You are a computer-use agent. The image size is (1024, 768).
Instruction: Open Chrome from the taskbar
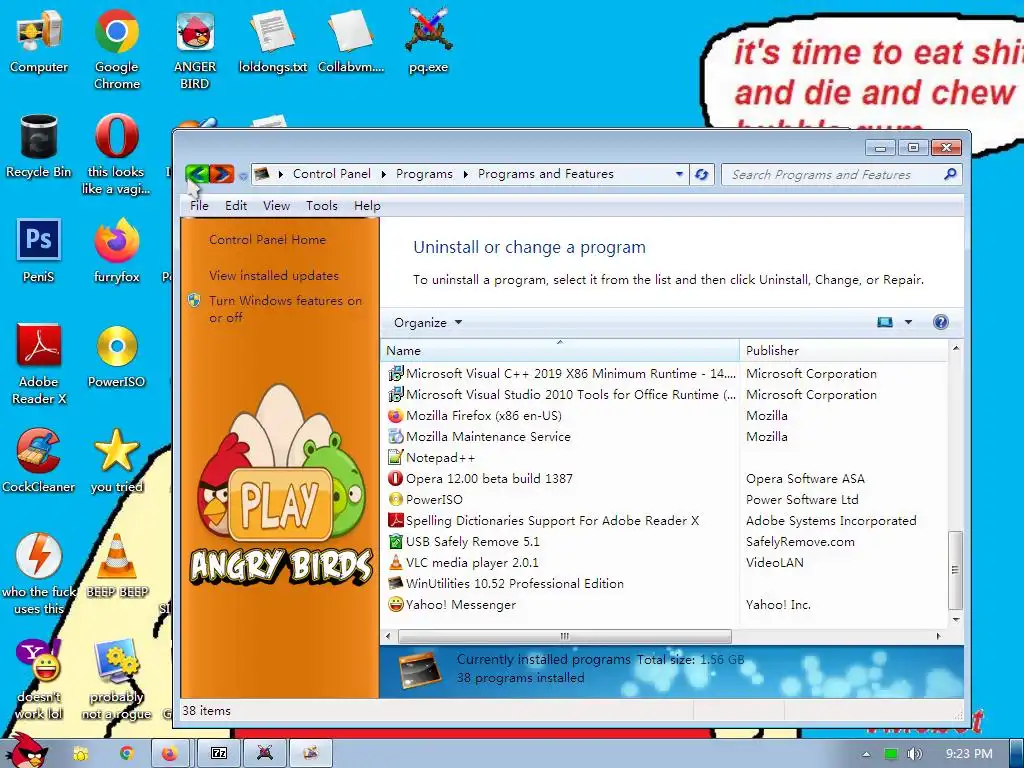point(127,754)
